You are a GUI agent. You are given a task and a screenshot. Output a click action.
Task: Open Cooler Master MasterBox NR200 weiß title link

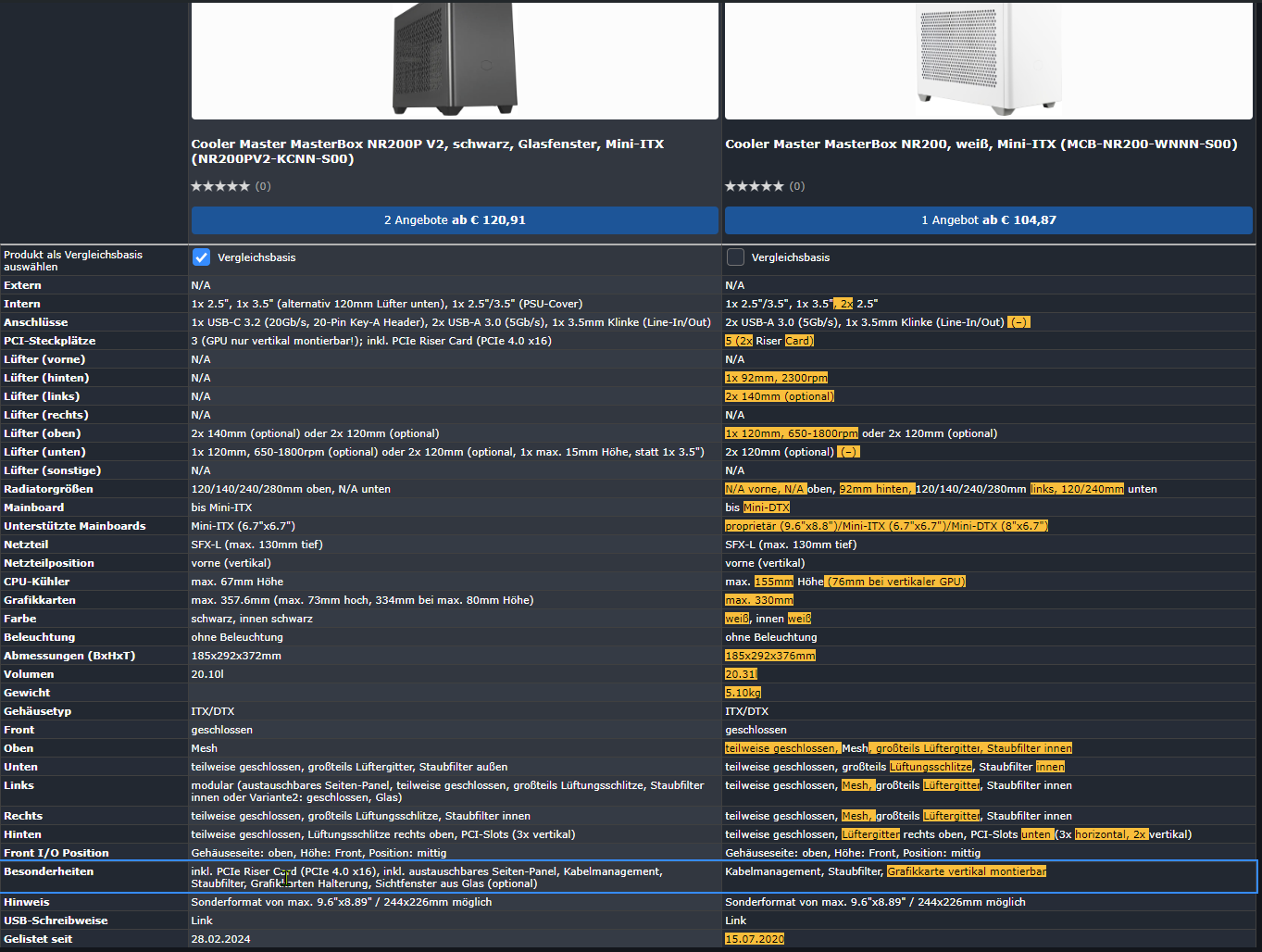coord(981,144)
